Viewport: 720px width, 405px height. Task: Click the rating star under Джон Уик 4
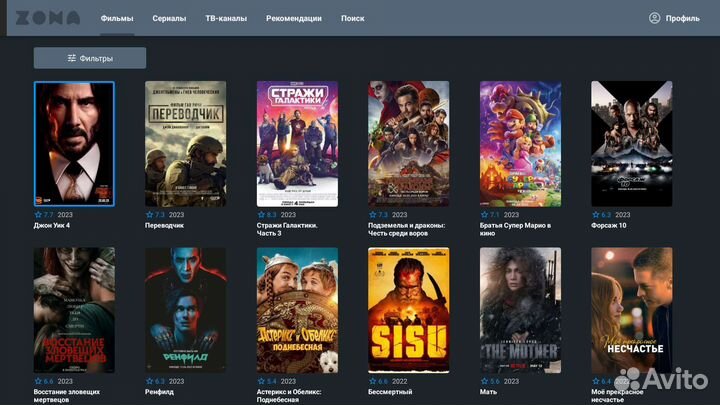[x=38, y=214]
